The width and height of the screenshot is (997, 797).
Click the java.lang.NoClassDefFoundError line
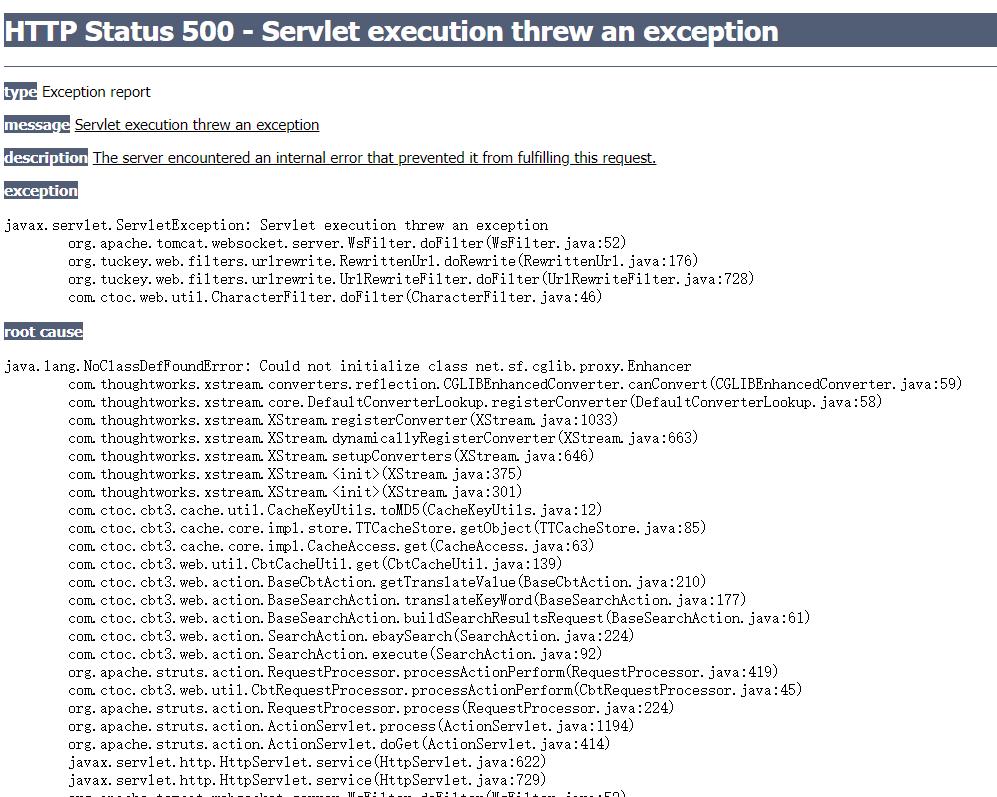click(x=347, y=366)
